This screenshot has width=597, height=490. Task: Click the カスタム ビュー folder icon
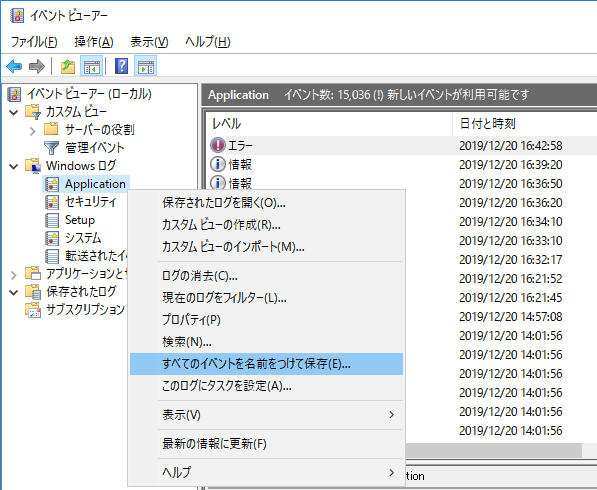[33, 112]
